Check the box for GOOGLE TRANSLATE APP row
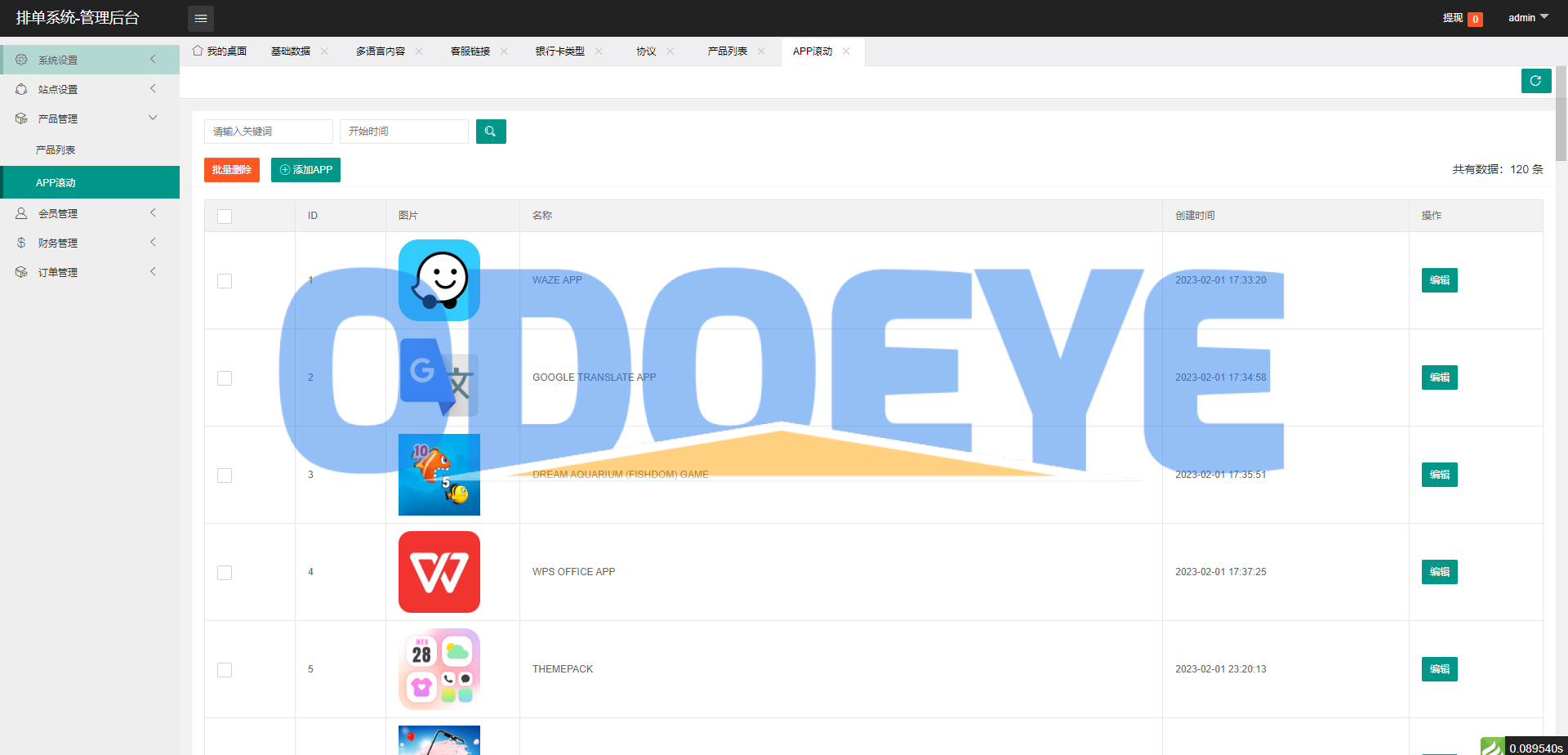The height and width of the screenshot is (755, 1568). click(x=225, y=378)
